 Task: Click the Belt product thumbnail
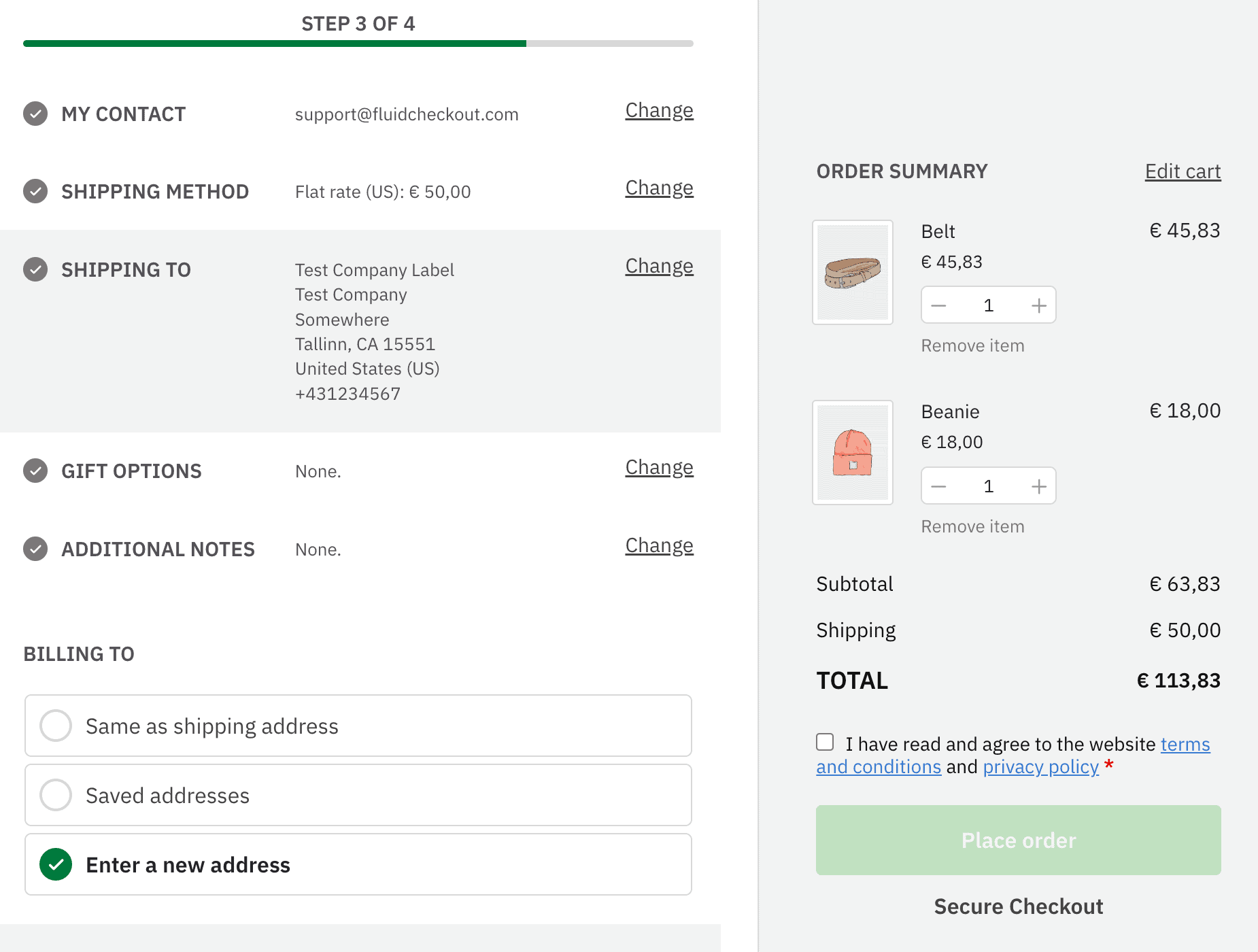coord(852,272)
